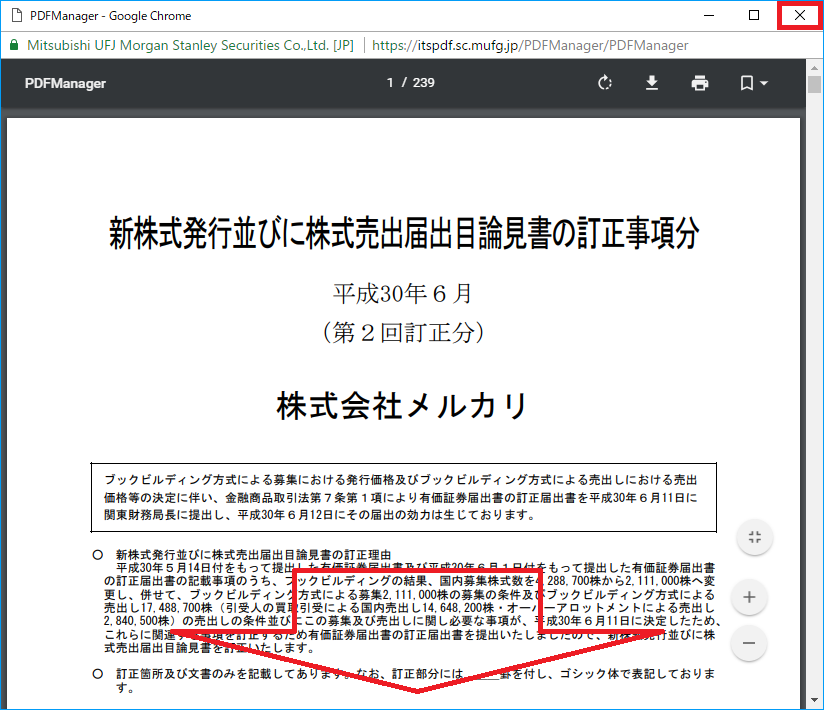
Task: Click the 株式会社メルカリ heading
Action: click(403, 406)
